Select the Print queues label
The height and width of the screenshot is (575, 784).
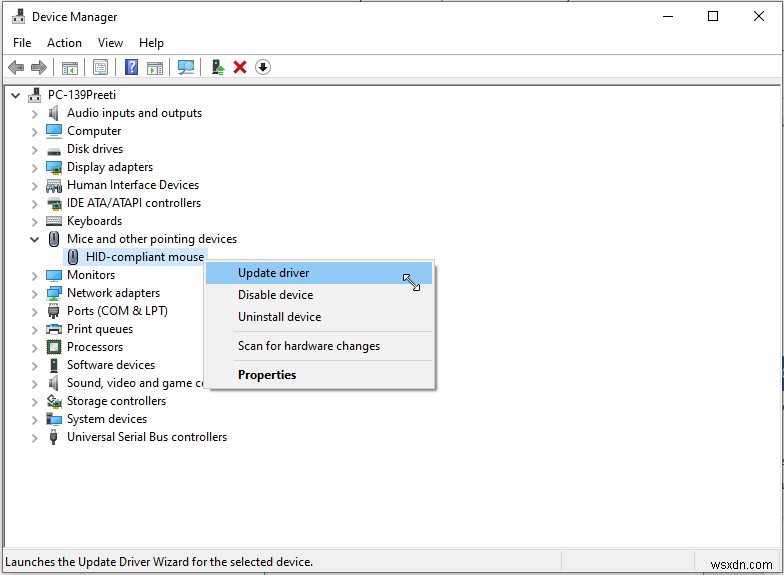(100, 329)
